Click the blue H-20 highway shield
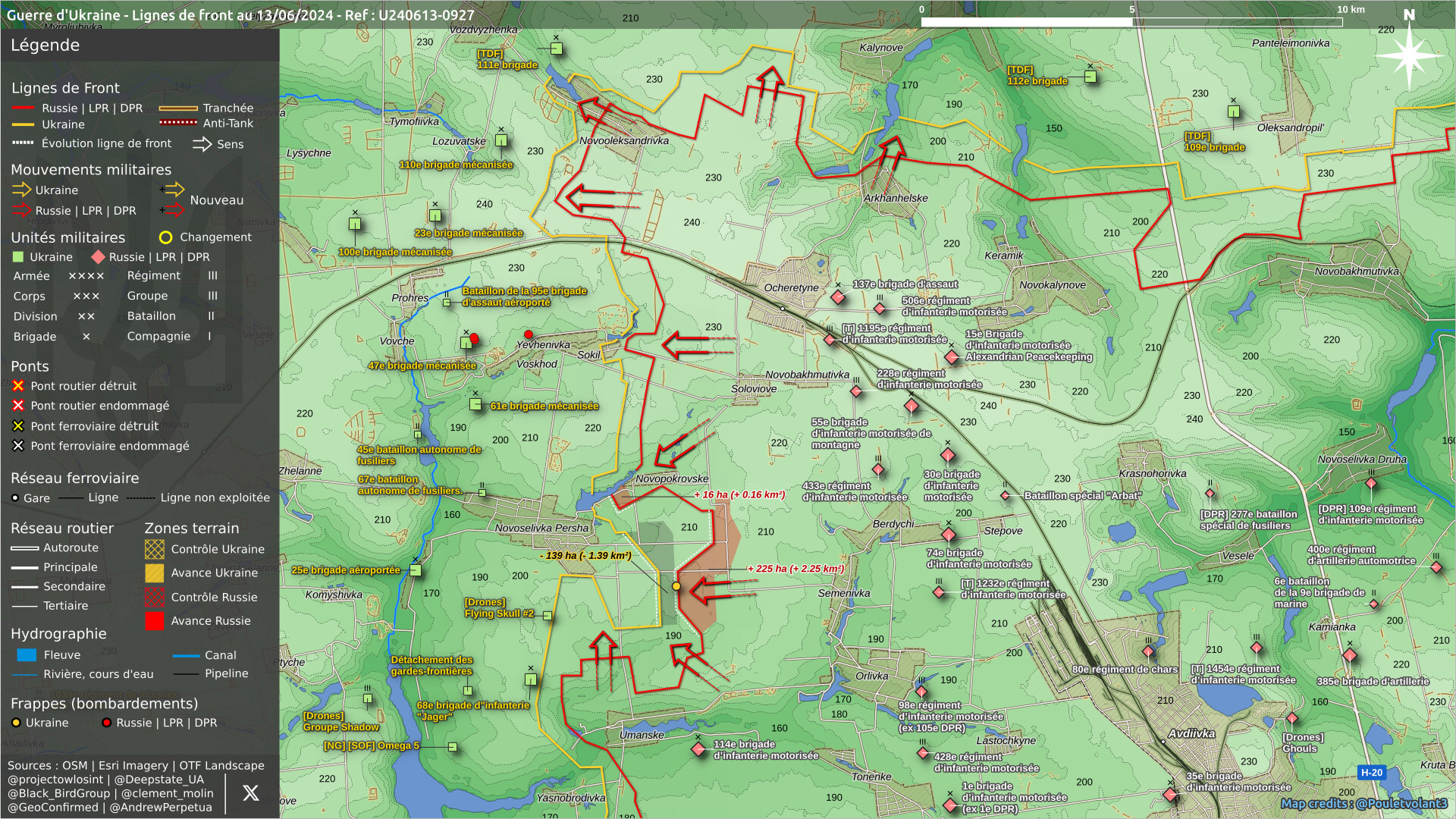The height and width of the screenshot is (819, 1456). pos(1371,773)
